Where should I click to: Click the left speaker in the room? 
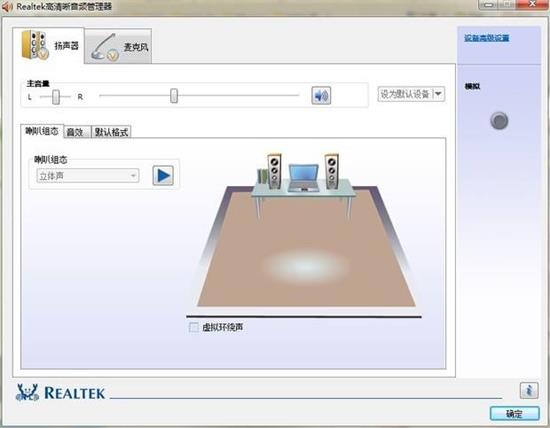click(274, 171)
